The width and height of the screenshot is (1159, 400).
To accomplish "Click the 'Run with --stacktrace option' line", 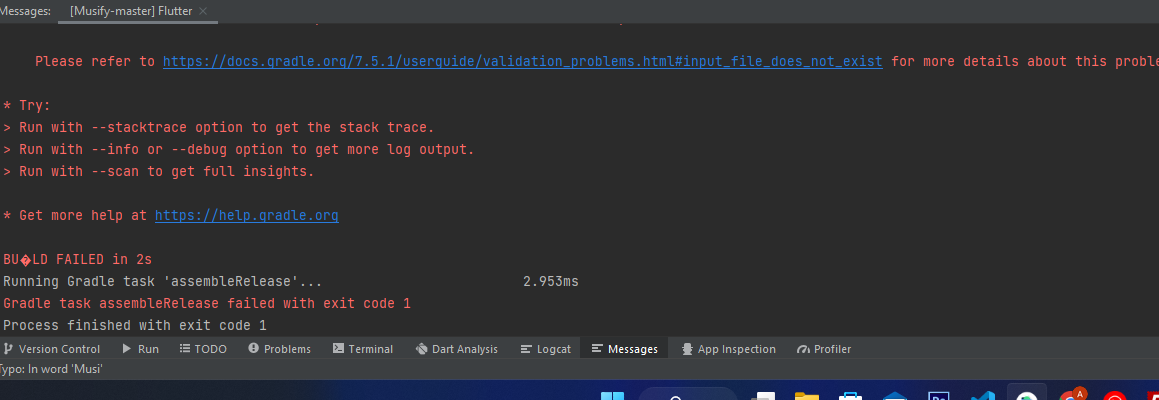I will [219, 127].
